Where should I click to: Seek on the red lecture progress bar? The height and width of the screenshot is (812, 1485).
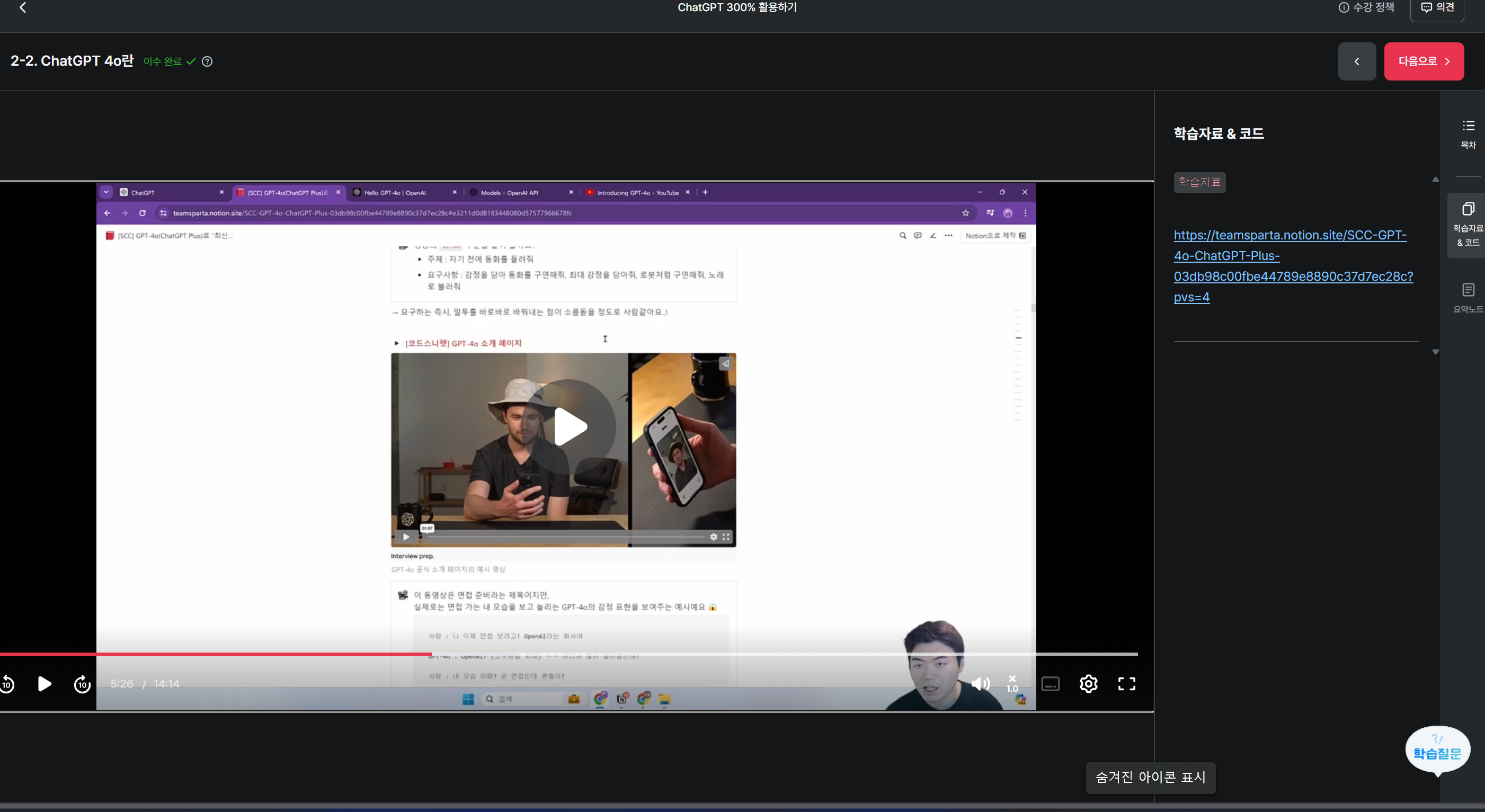point(569,654)
